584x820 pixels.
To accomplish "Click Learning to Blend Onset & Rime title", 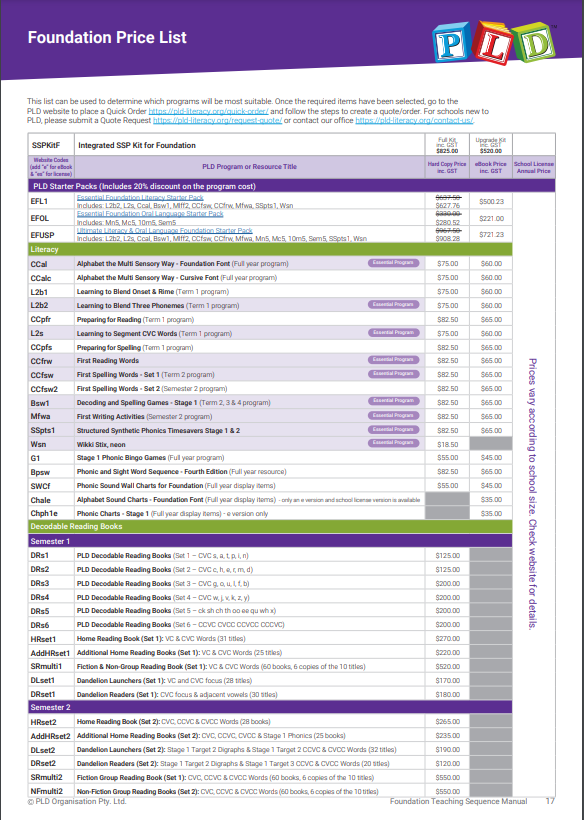I will coord(125,292).
